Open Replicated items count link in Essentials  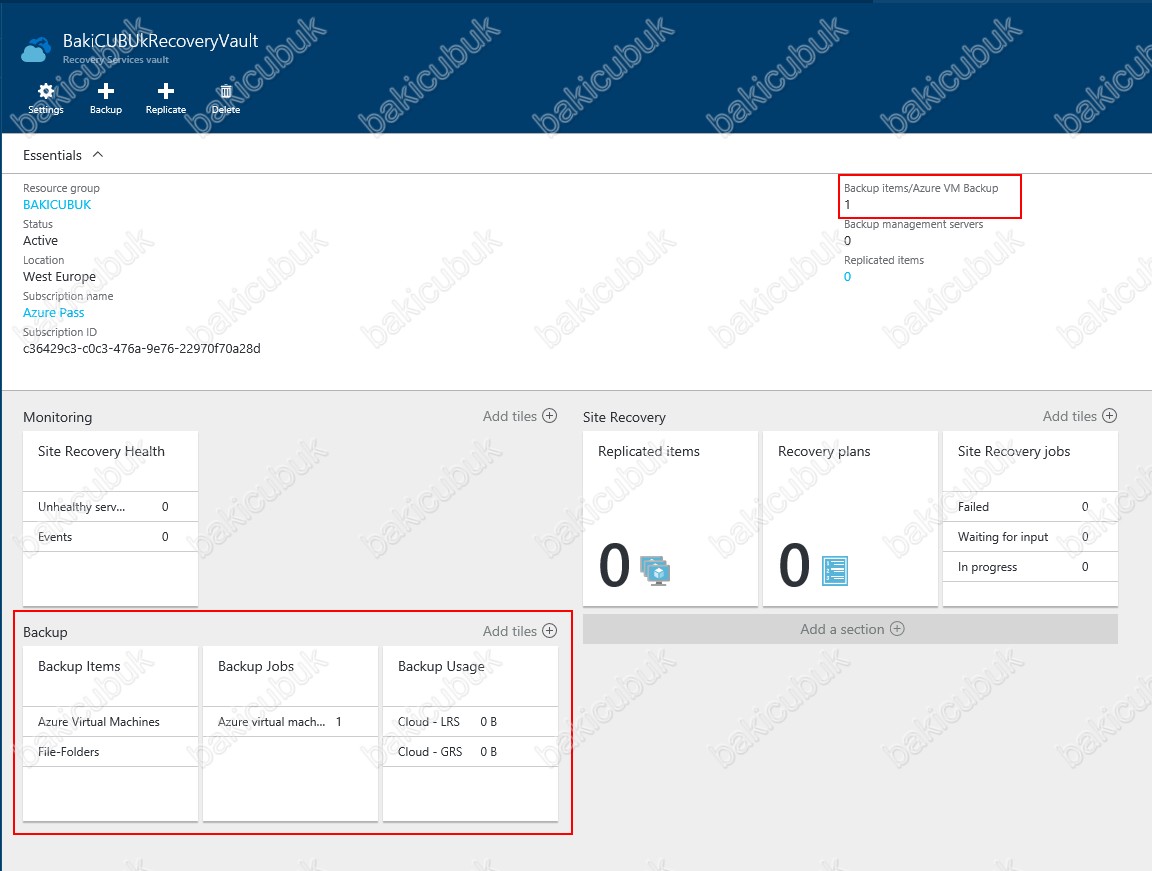[847, 277]
